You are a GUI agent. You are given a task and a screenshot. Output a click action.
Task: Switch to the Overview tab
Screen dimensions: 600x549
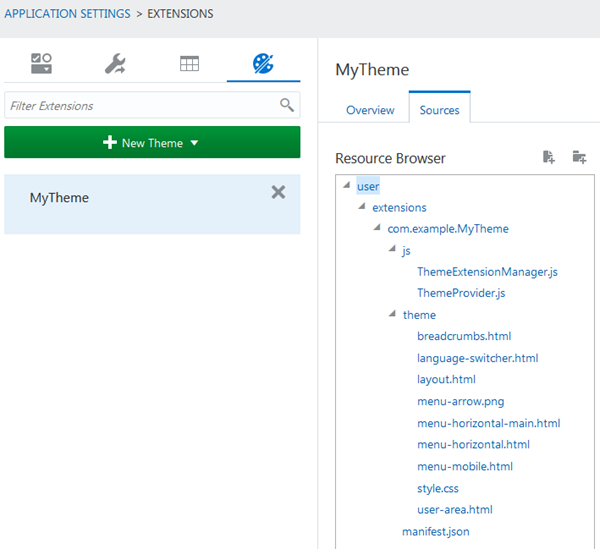(370, 110)
